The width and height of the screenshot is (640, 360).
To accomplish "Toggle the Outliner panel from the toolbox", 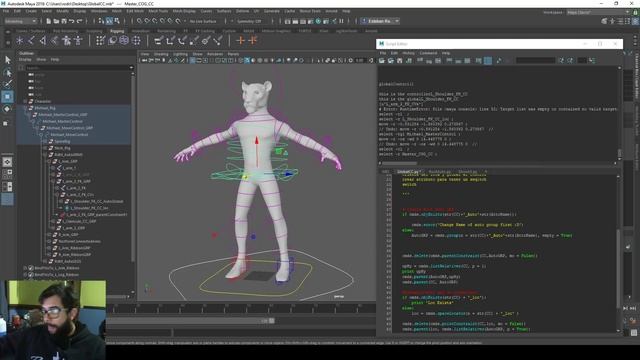I will tap(7, 199).
